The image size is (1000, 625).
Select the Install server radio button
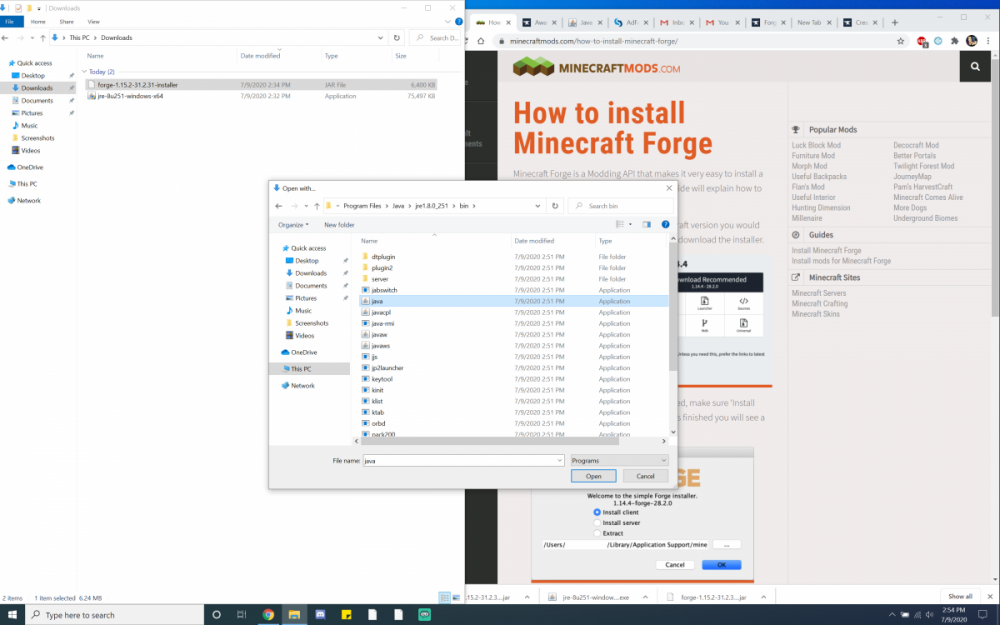point(597,522)
